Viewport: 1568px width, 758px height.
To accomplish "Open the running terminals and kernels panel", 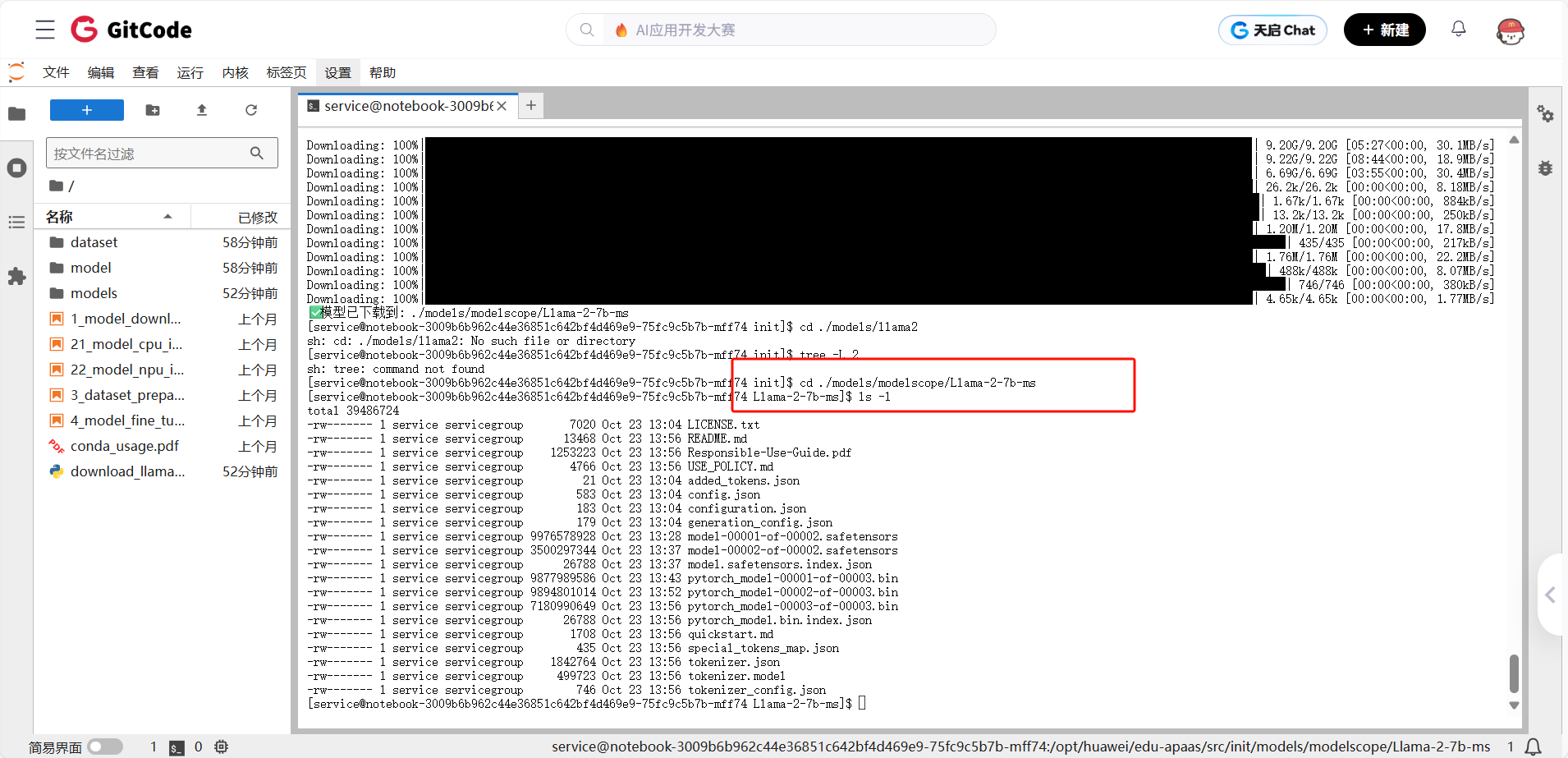I will pos(16,168).
